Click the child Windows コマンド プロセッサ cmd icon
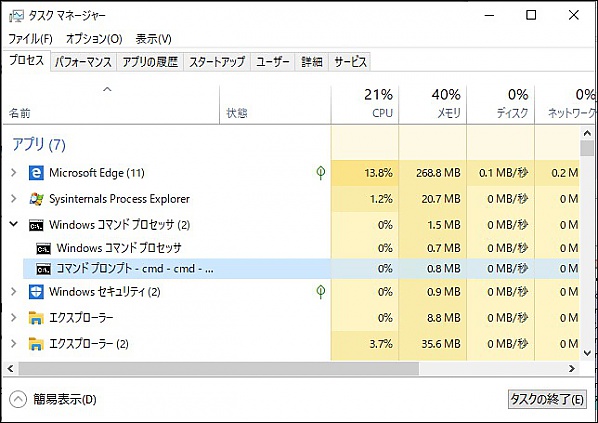This screenshot has height=423, width=598. click(43, 249)
